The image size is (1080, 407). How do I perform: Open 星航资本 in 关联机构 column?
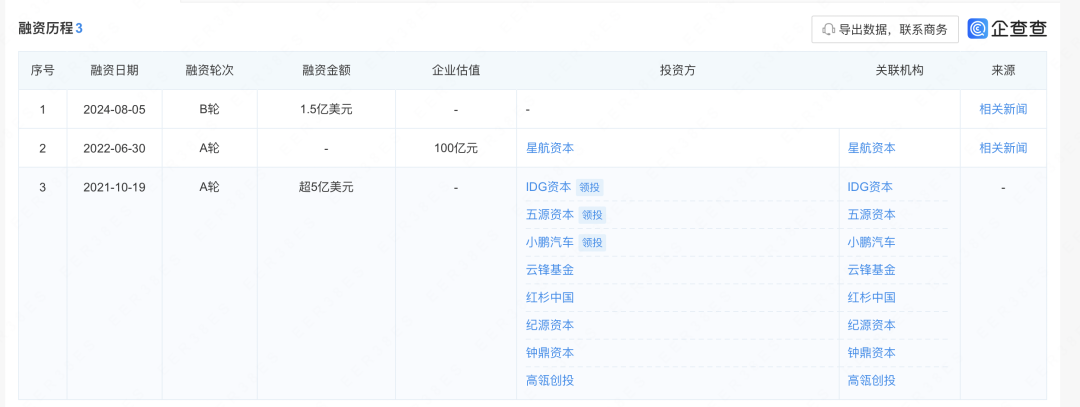click(x=872, y=147)
